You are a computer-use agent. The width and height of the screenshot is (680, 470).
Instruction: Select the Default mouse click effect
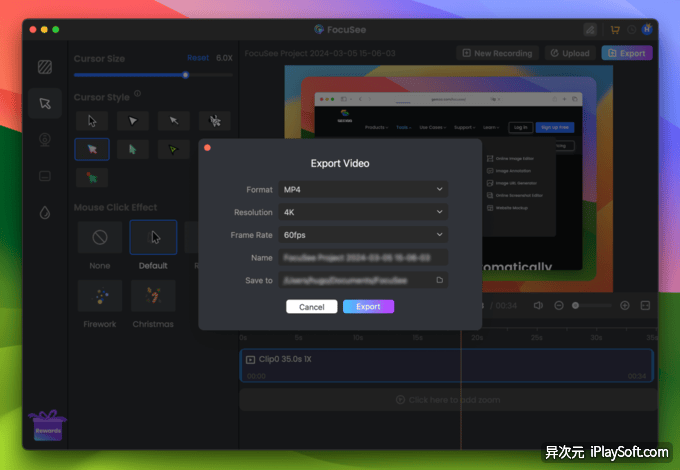tap(153, 237)
